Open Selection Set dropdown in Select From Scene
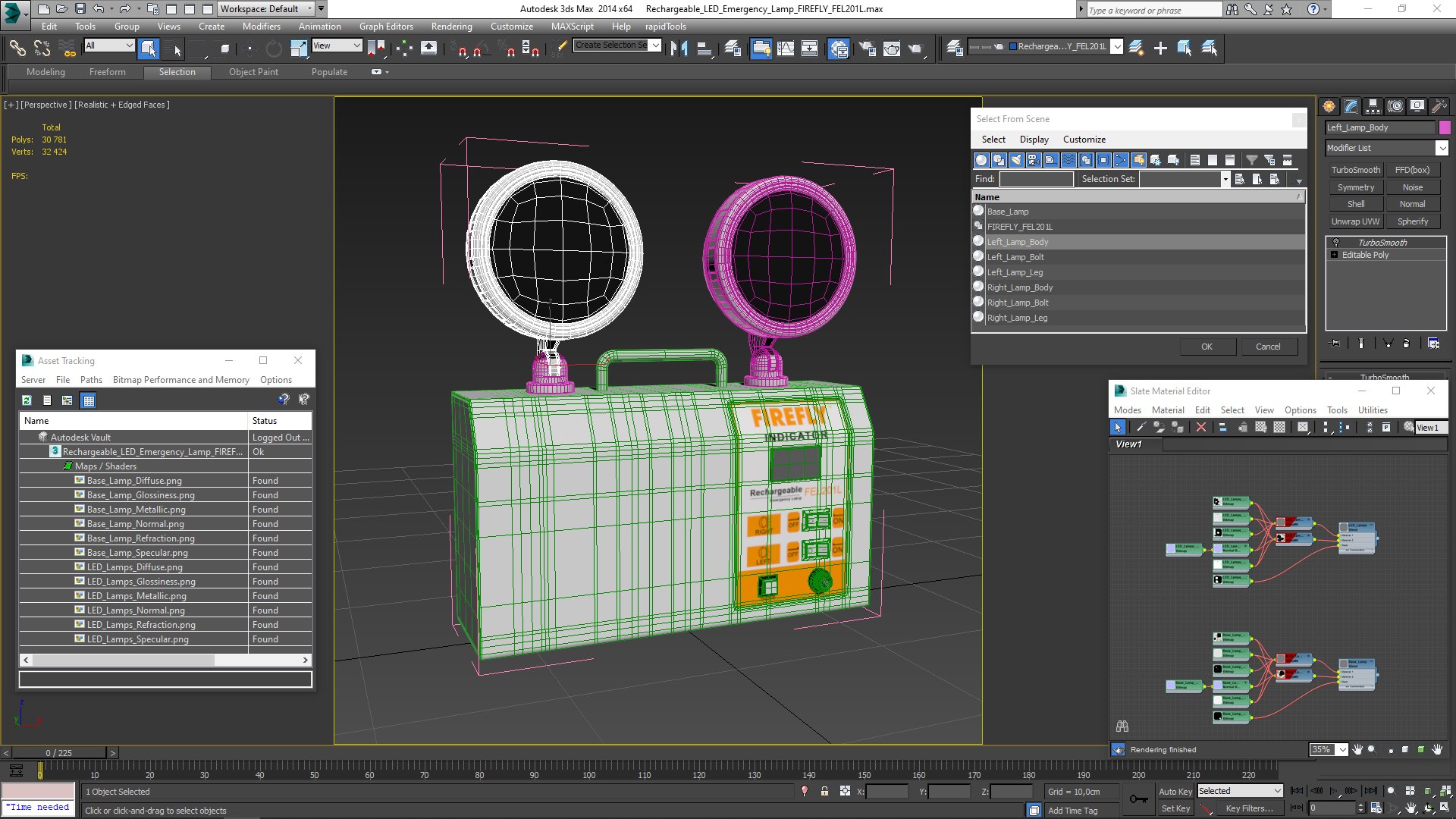 click(x=1225, y=179)
